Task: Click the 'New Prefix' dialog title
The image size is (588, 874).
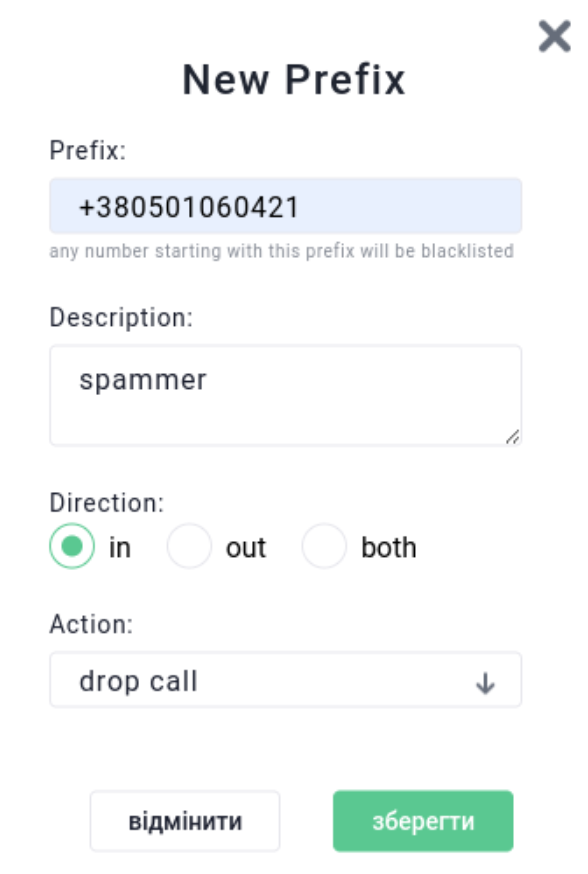Action: (294, 80)
